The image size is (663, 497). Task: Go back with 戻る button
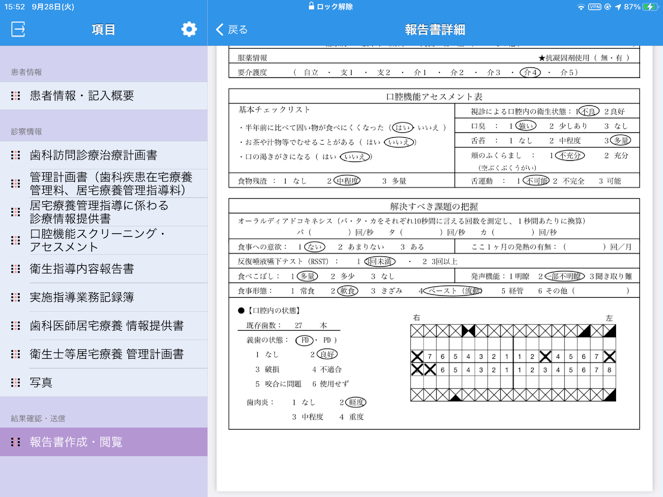point(232,30)
